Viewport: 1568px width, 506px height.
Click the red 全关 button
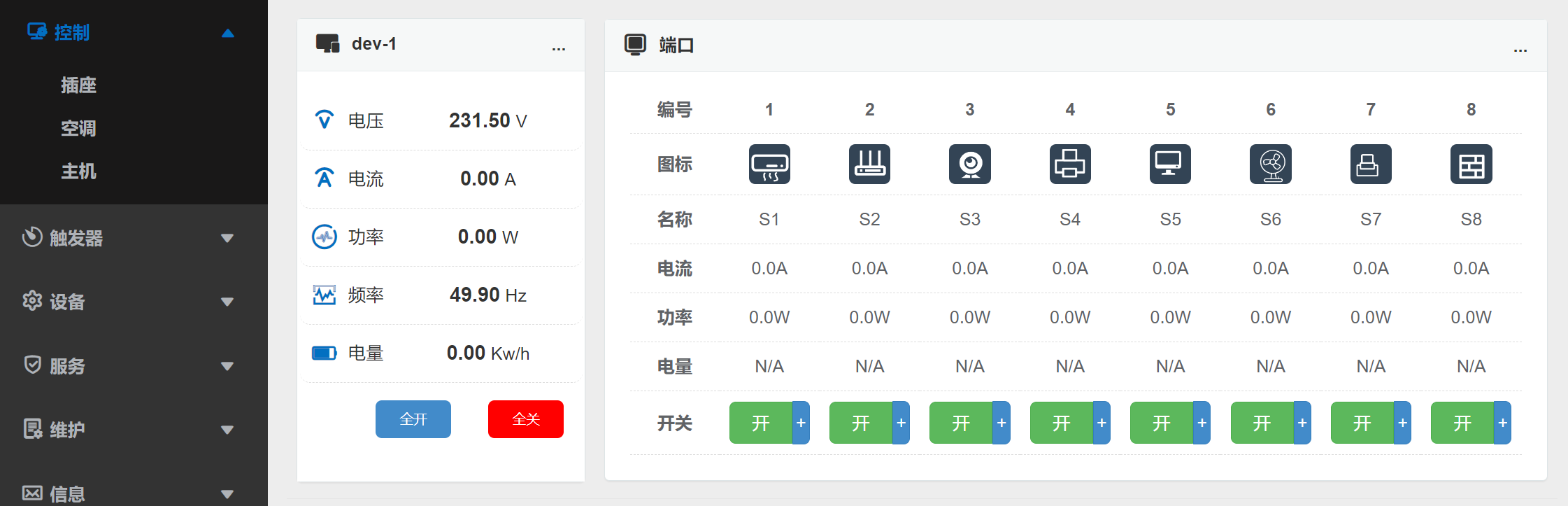point(526,419)
